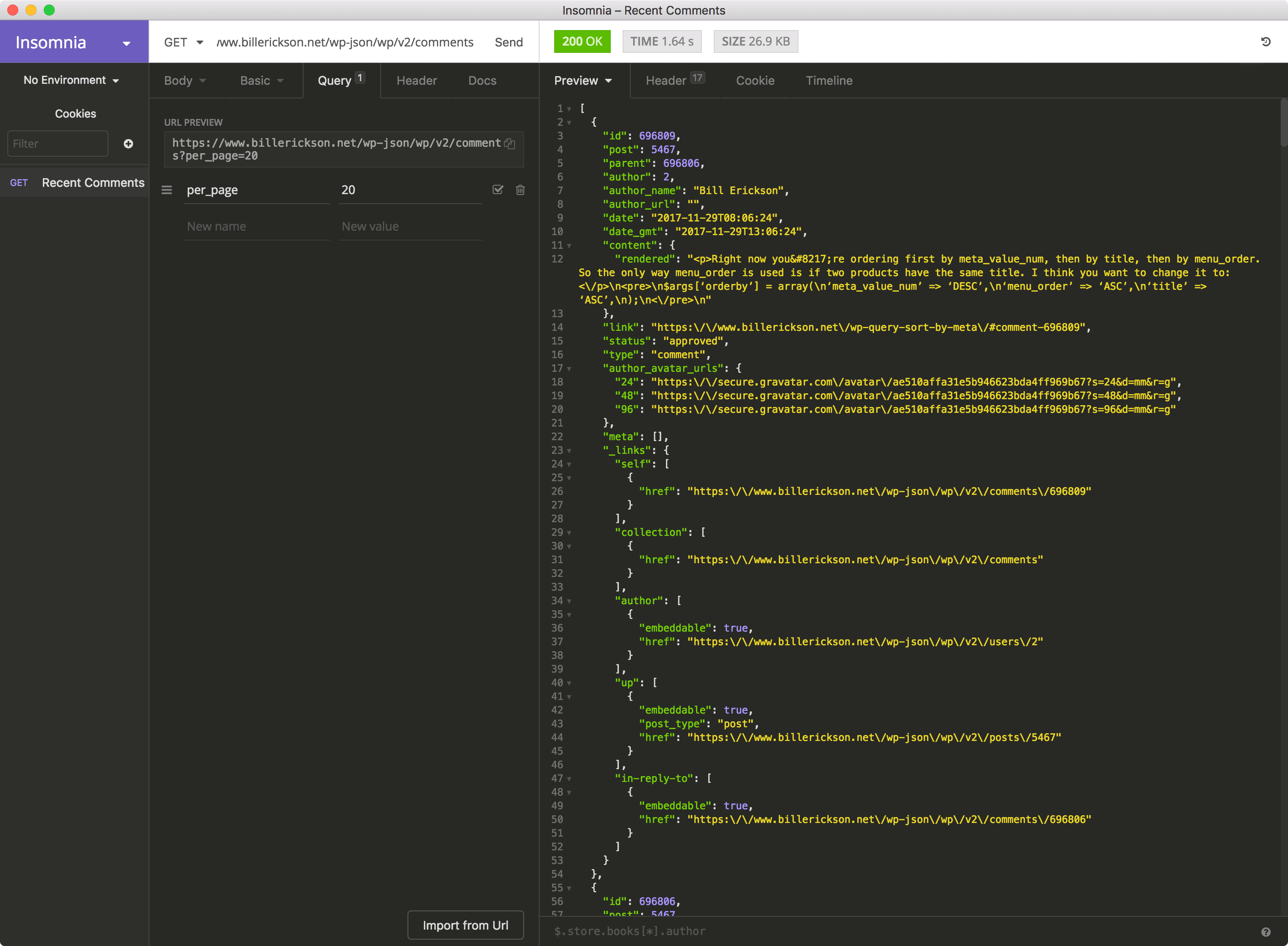Open the response history clock icon
The width and height of the screenshot is (1288, 946).
1266,42
